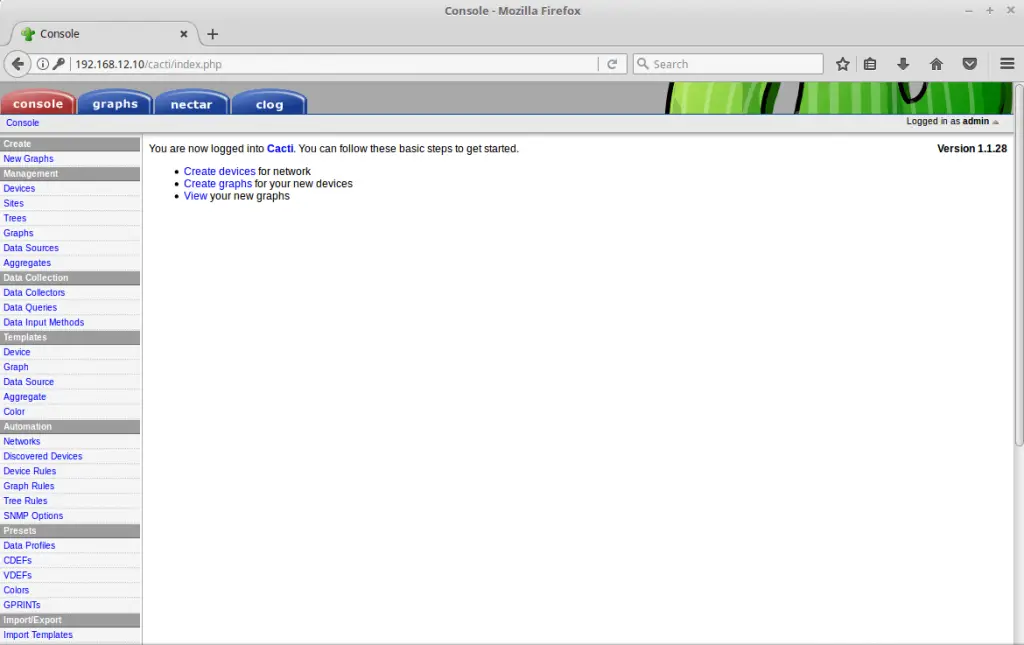Open Graph Rules
Screen dimensions: 1024x645
click(x=29, y=486)
